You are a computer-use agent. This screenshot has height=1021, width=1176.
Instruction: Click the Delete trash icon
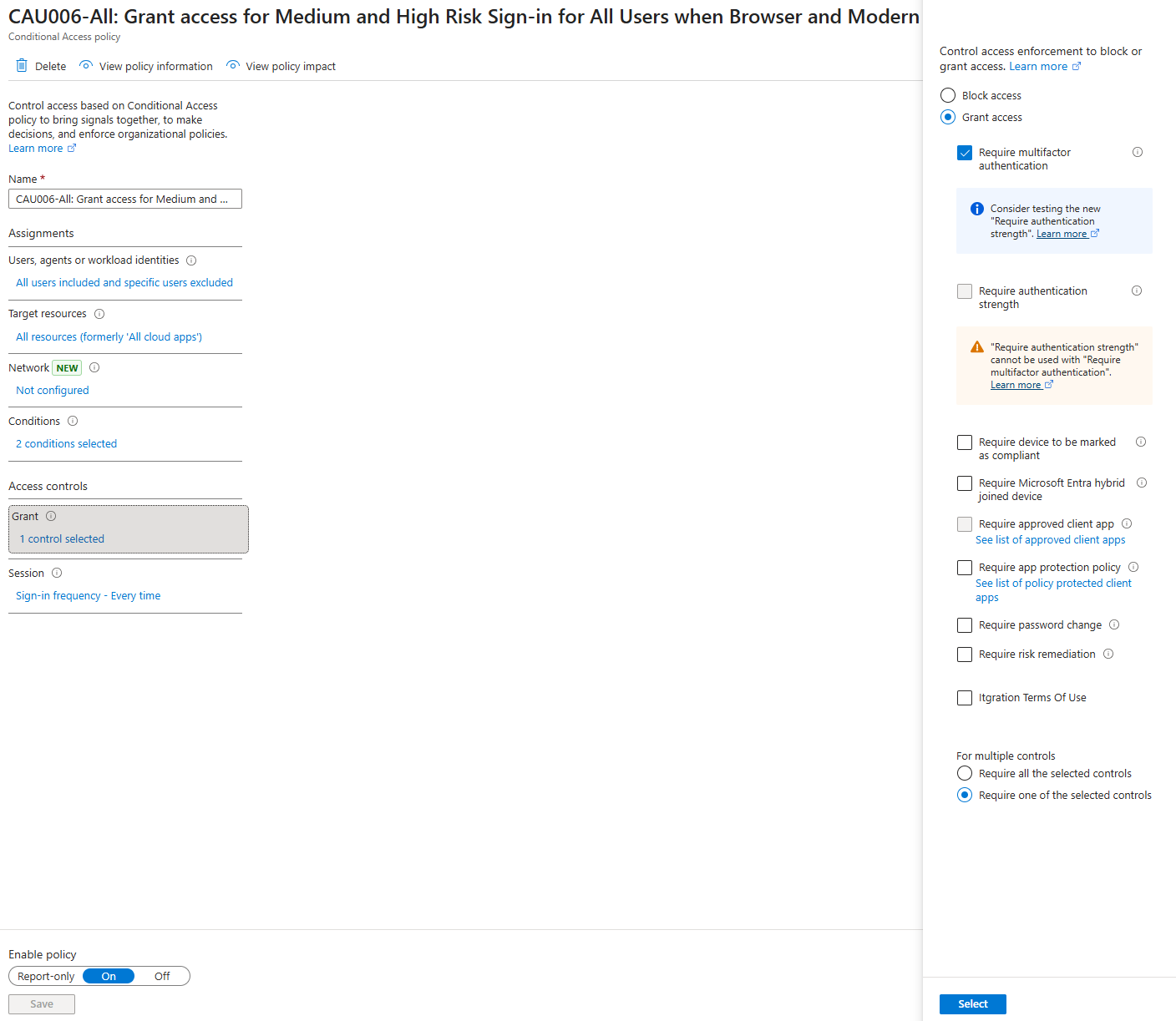click(22, 66)
